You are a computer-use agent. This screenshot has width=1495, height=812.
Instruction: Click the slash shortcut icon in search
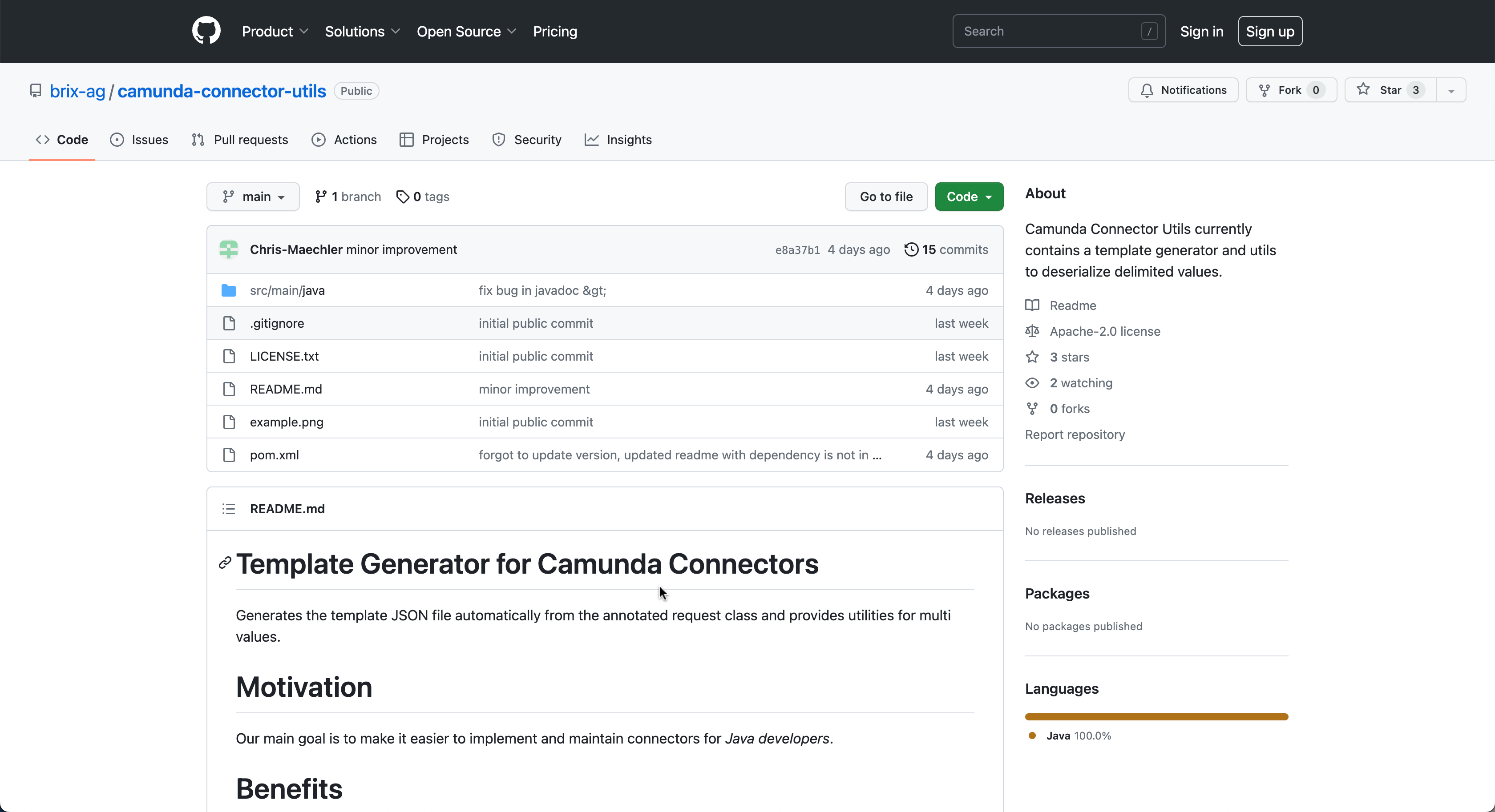point(1149,31)
